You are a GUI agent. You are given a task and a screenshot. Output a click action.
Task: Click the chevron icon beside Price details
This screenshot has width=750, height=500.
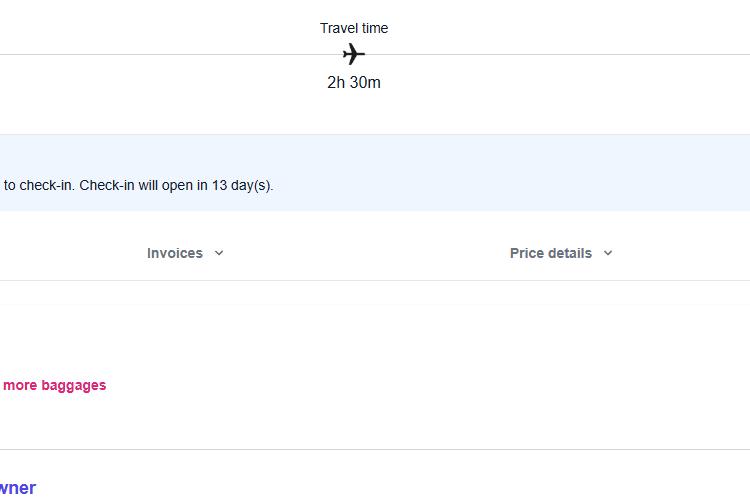[608, 253]
